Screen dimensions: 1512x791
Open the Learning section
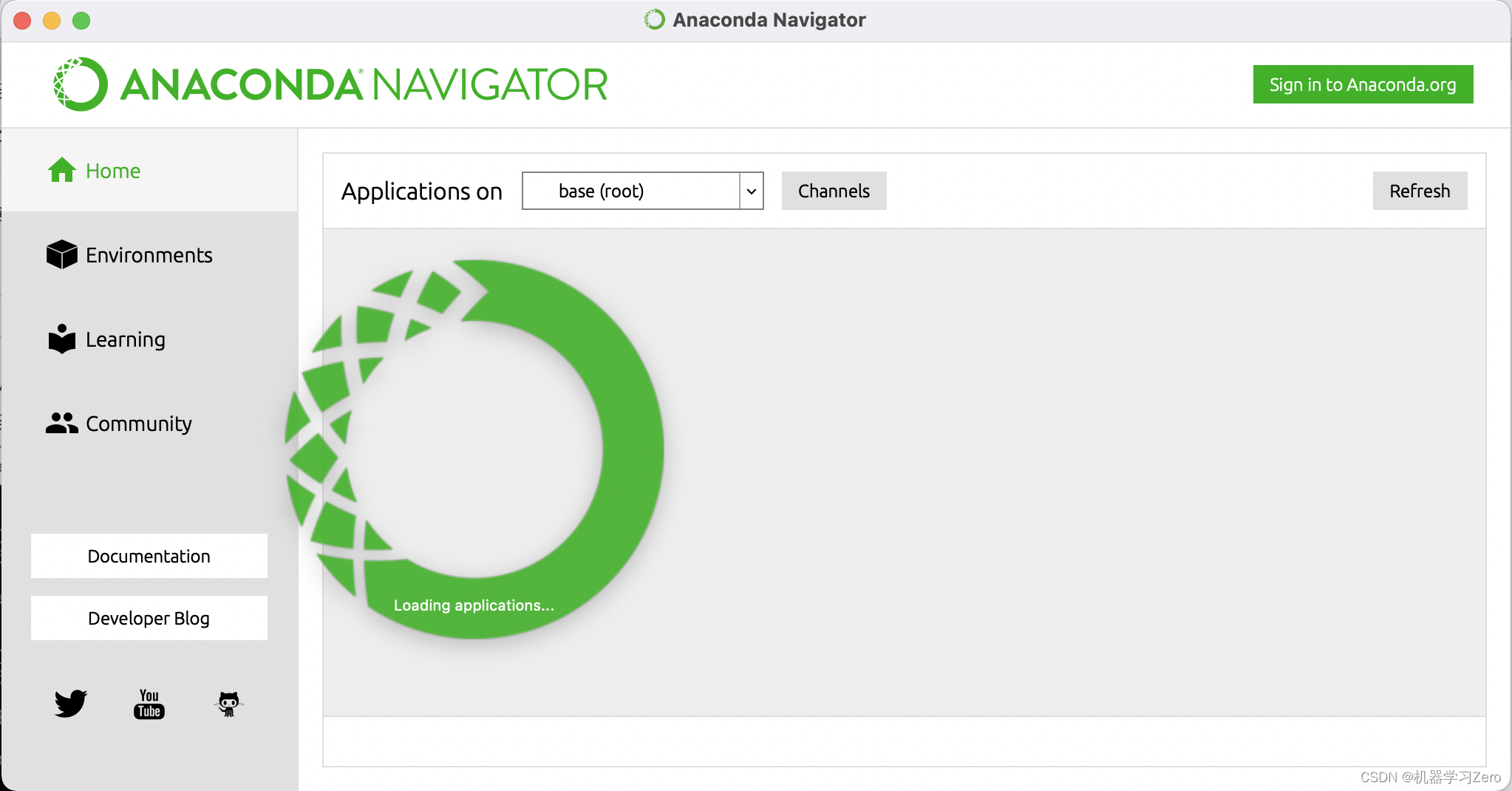click(x=149, y=339)
